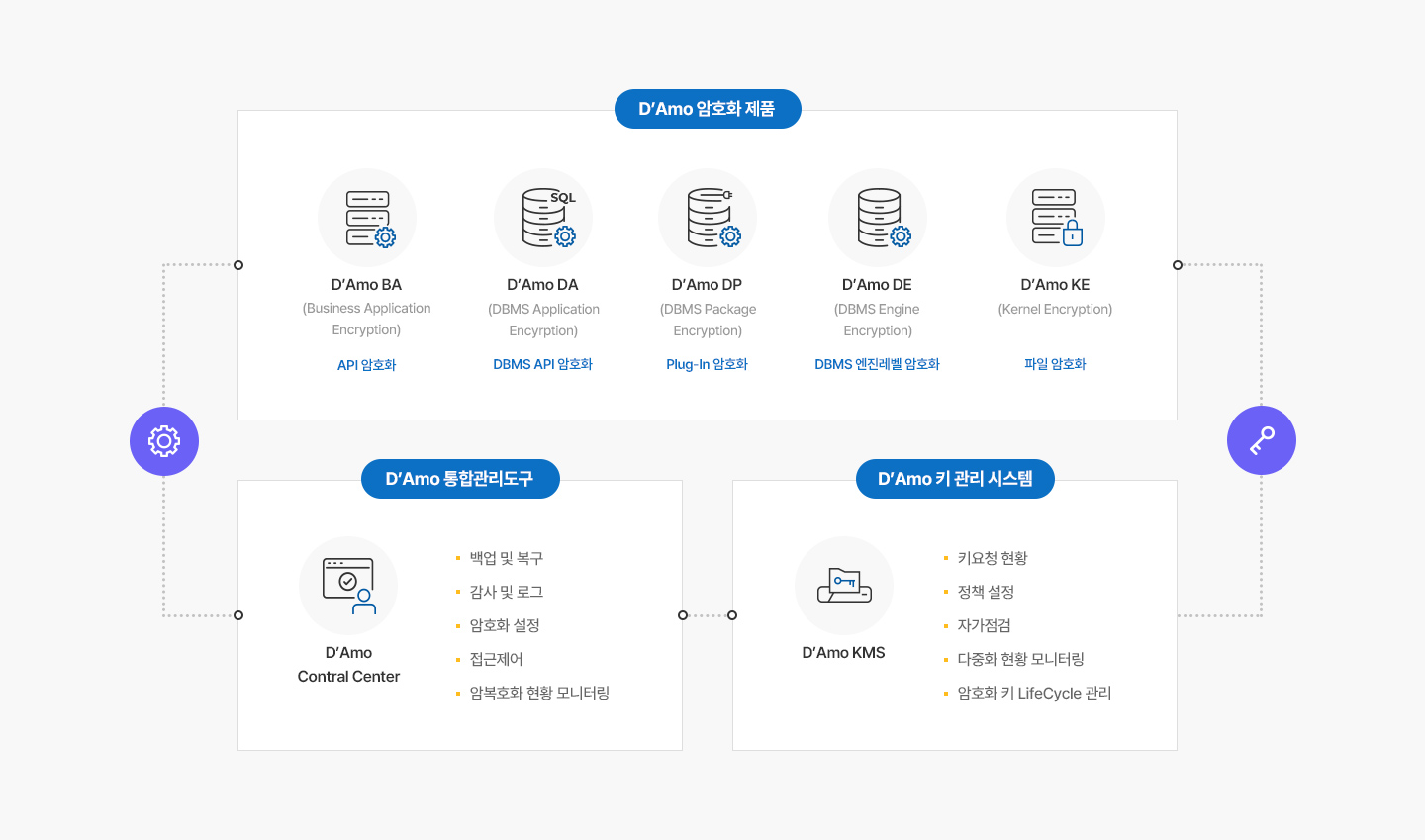The width and height of the screenshot is (1425, 840).
Task: Click the 다중화 현황 모니터링 list item
Action: point(1021,659)
